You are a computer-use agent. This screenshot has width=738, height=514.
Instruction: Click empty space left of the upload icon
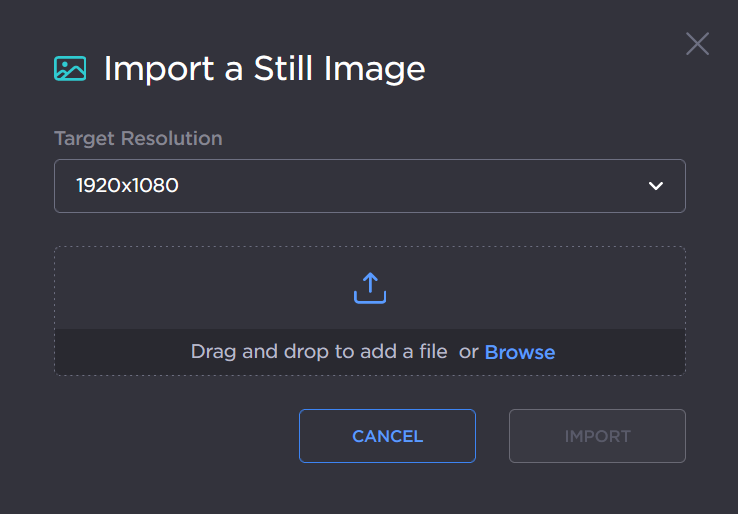coord(200,288)
